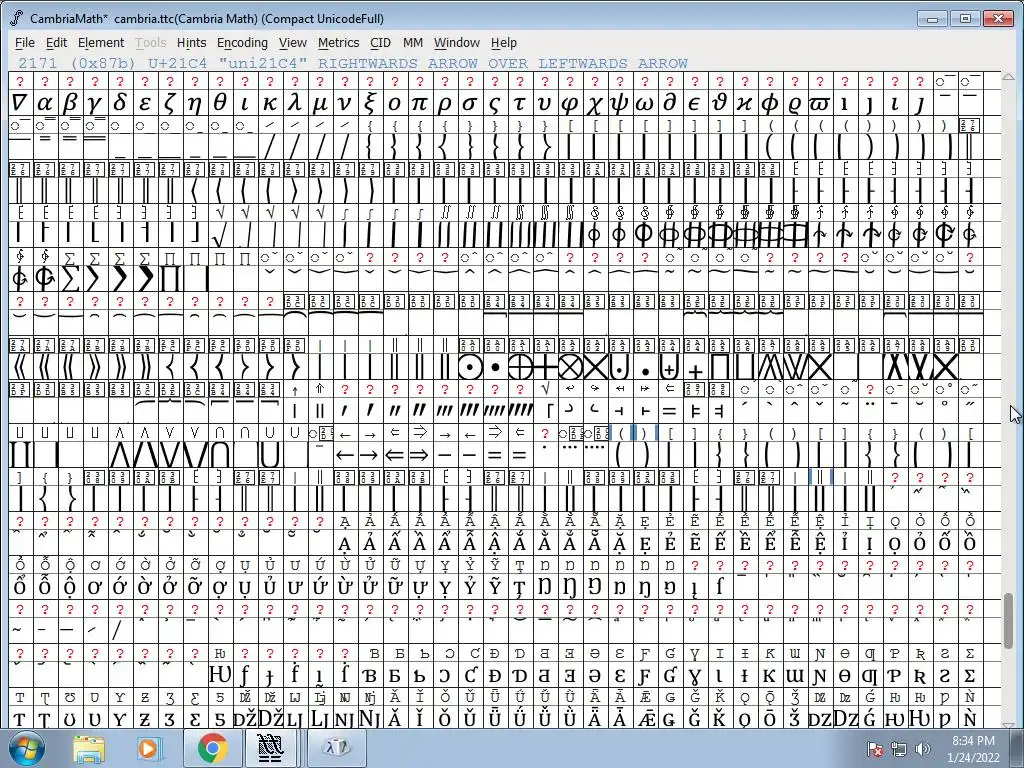Select the italic xi ξ glyph cell
This screenshot has height=768, width=1024.
coord(370,103)
